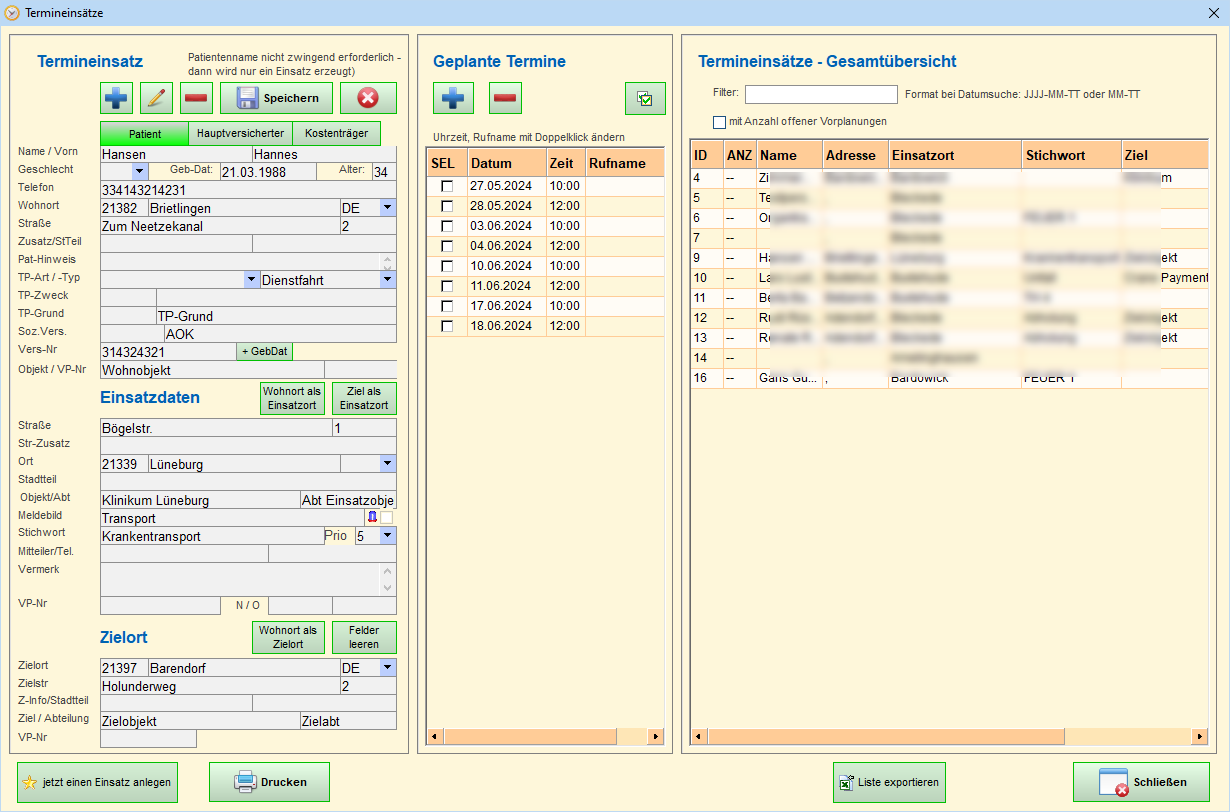This screenshot has width=1230, height=812.
Task: Click the Filter input field
Action: click(x=821, y=95)
